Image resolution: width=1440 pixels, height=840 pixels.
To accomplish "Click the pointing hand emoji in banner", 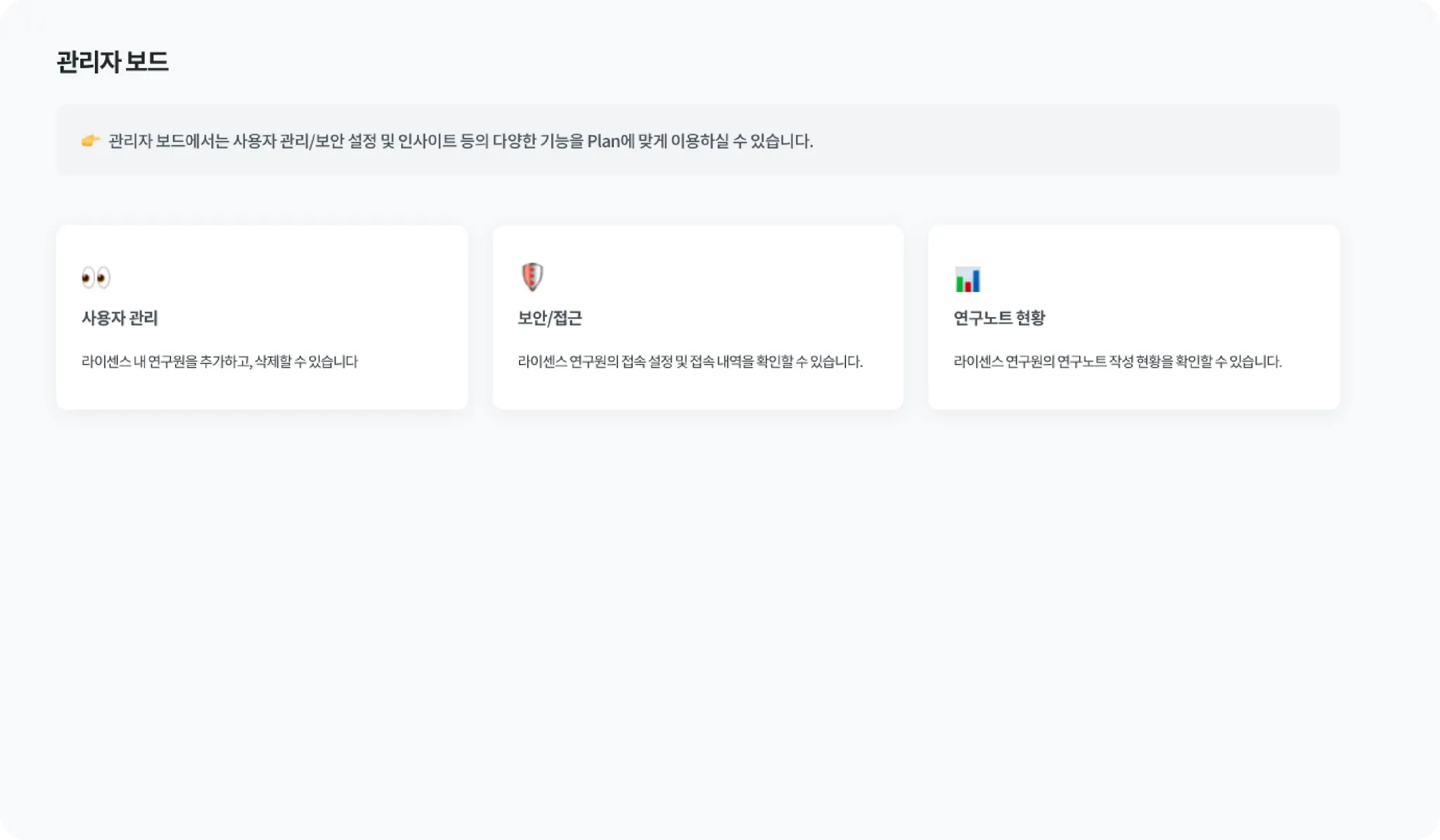I will pos(90,141).
